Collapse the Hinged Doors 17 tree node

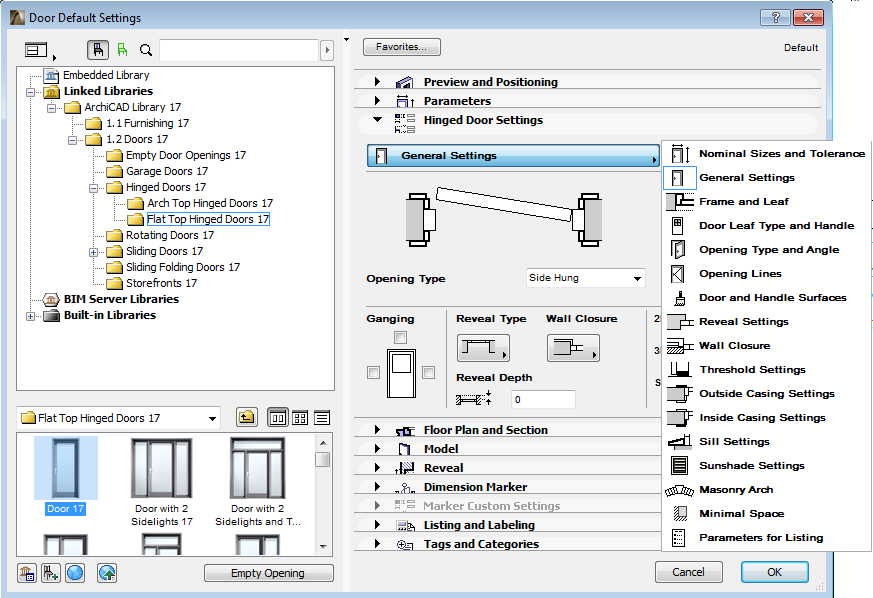(x=92, y=187)
